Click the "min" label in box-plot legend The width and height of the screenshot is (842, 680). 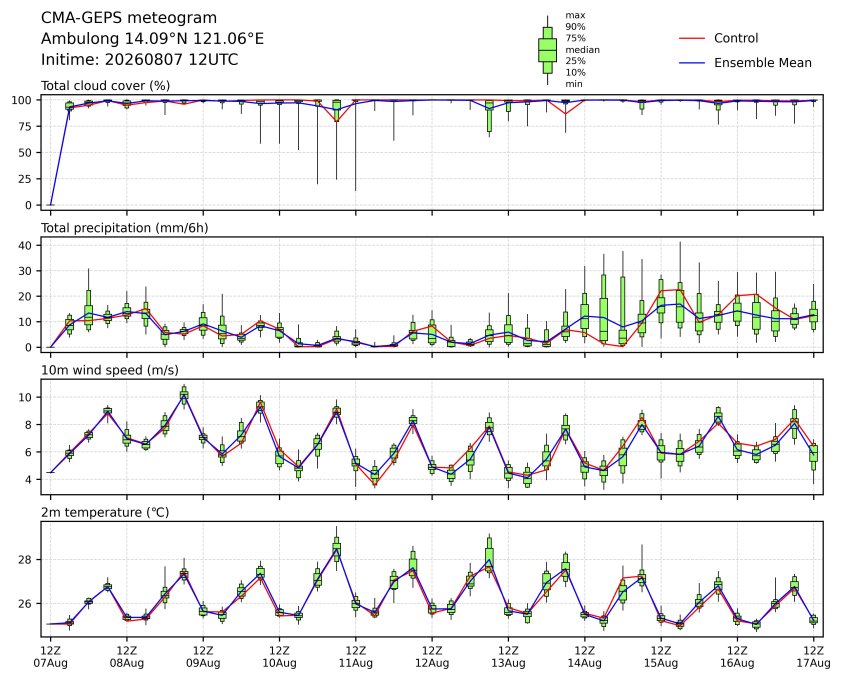coord(574,83)
